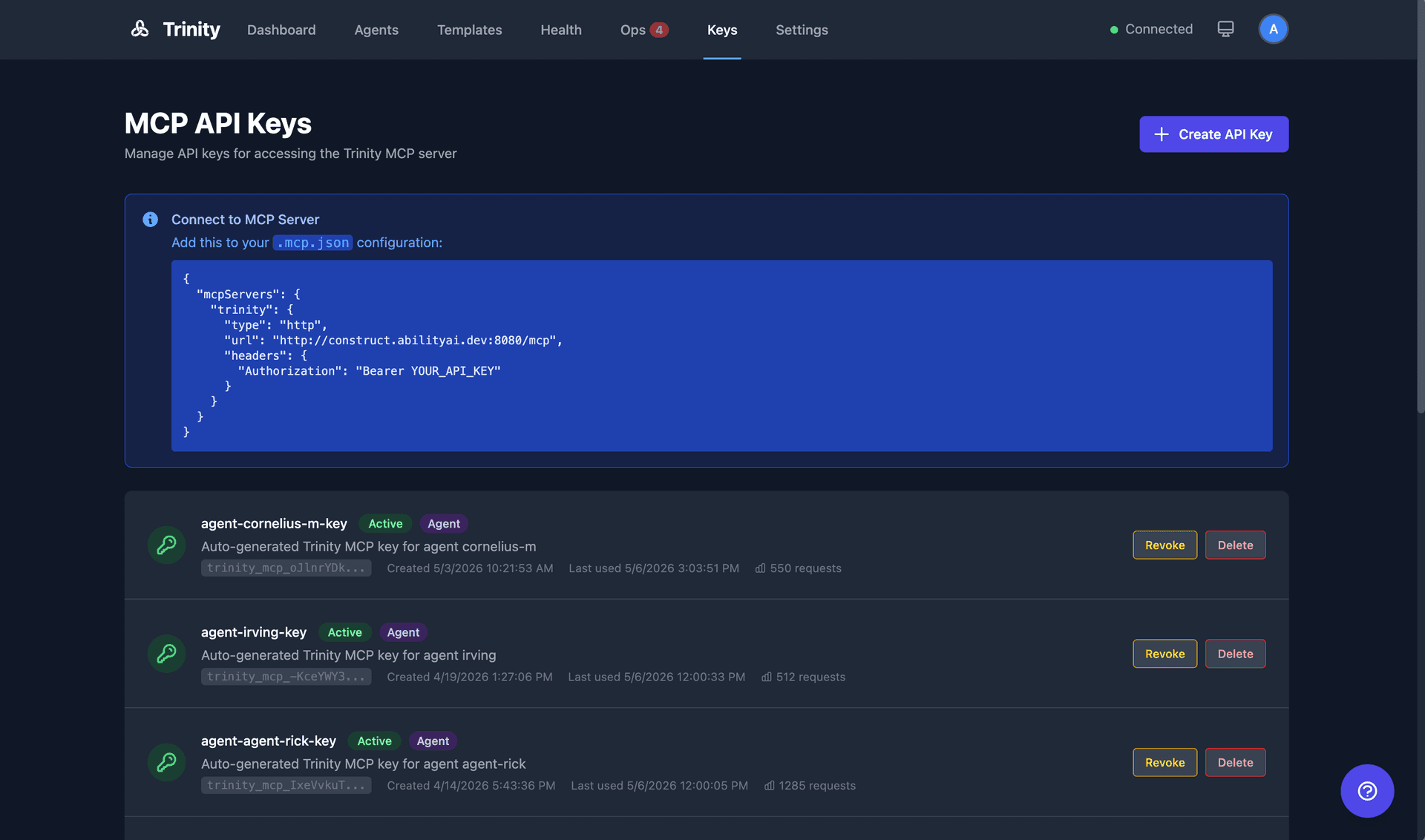Click Create API Key button

pos(1213,134)
